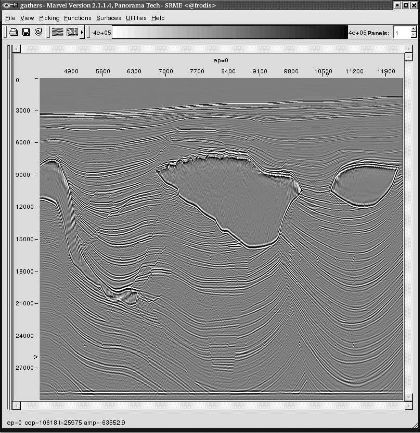
Task: Select the second display mode icon
Action: (x=72, y=32)
